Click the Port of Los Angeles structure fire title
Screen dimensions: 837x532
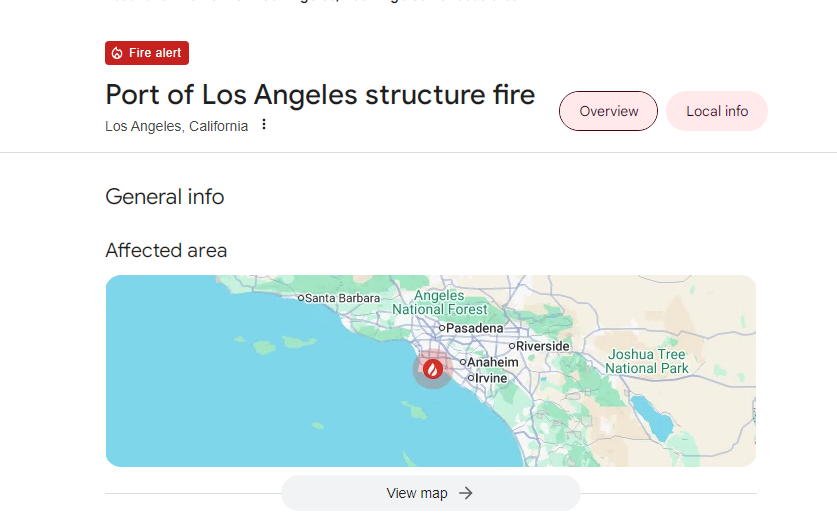click(x=320, y=95)
